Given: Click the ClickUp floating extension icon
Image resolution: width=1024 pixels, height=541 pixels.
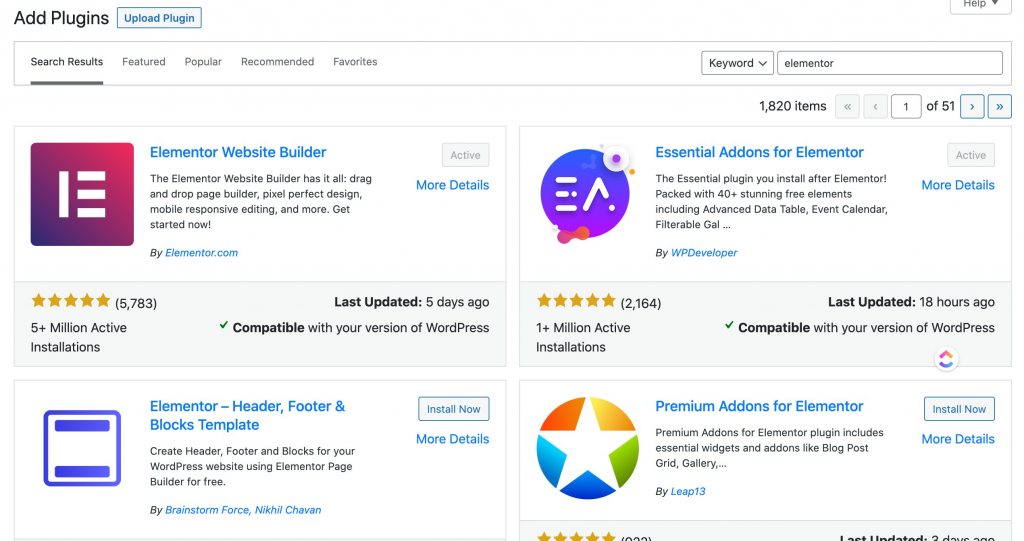Looking at the screenshot, I should 946,359.
